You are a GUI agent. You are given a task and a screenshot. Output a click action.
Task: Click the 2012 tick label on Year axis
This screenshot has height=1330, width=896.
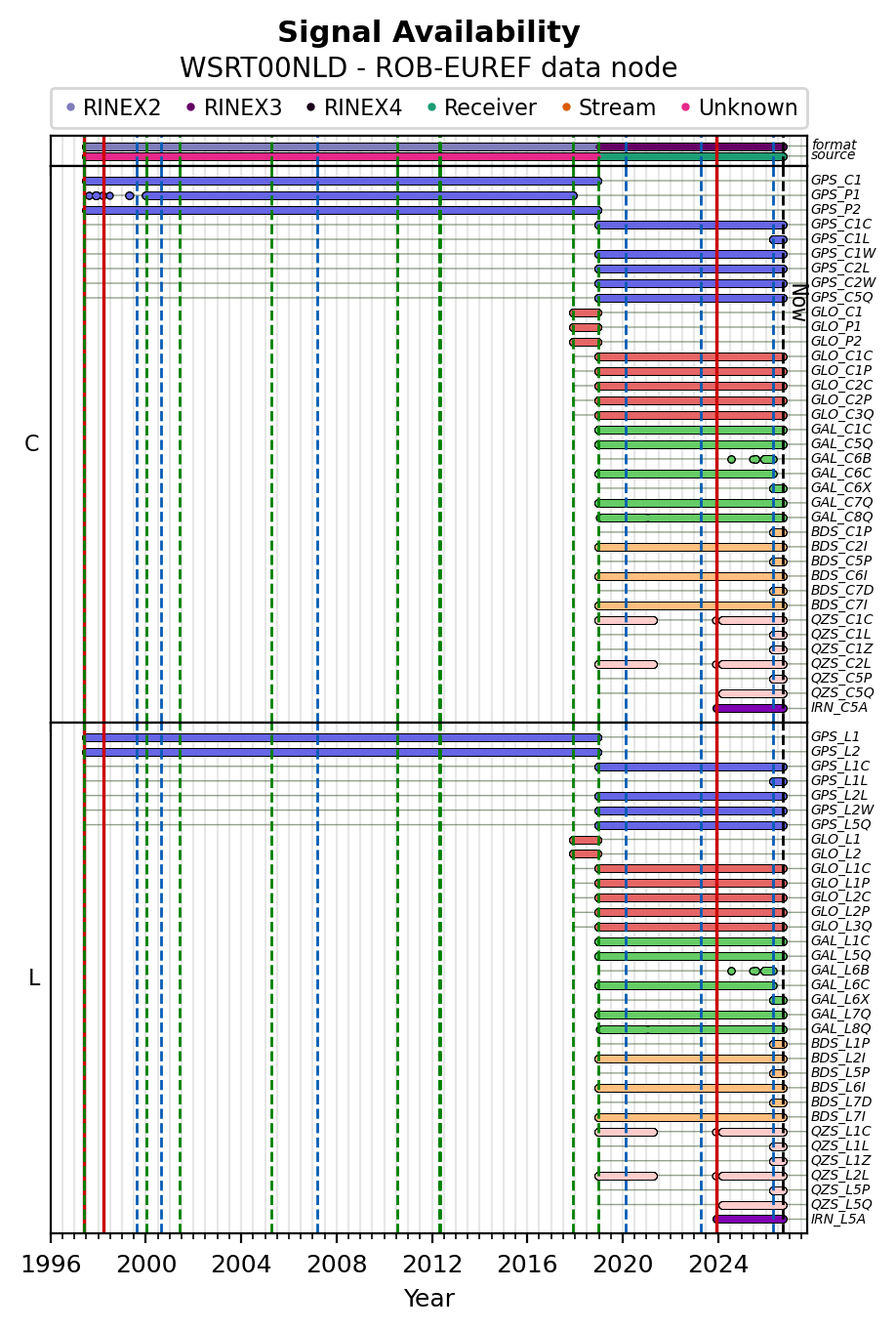pyautogui.click(x=432, y=1265)
